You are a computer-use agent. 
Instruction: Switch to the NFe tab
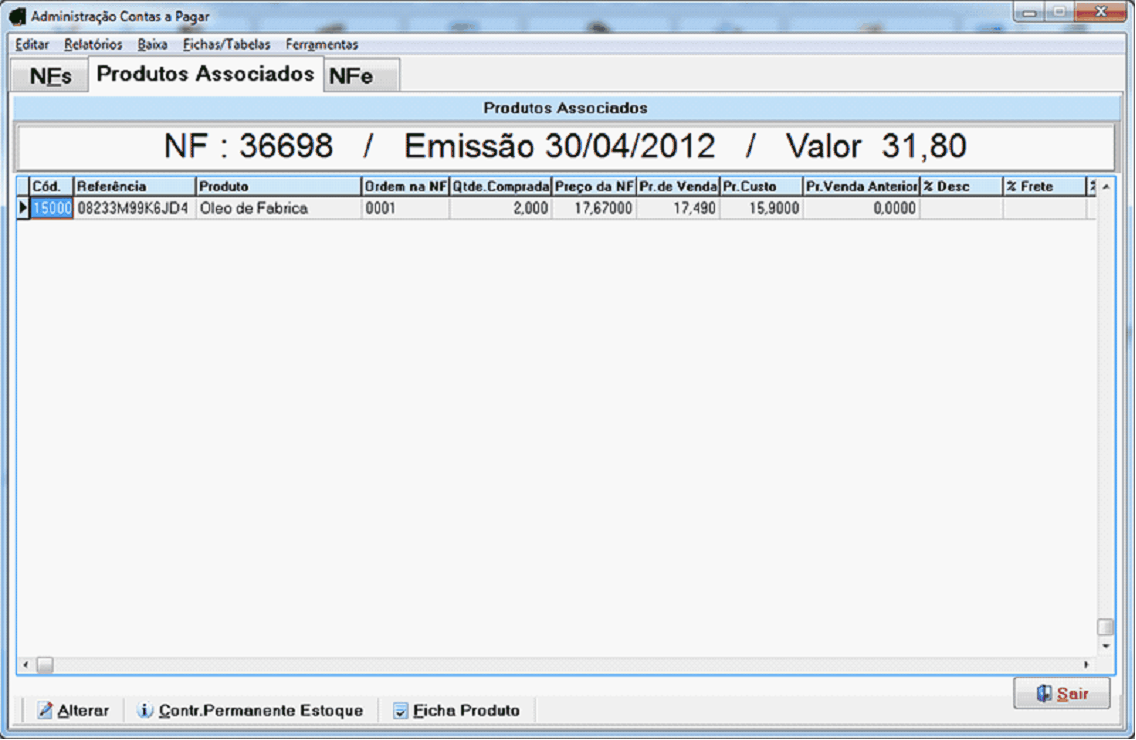(x=351, y=77)
